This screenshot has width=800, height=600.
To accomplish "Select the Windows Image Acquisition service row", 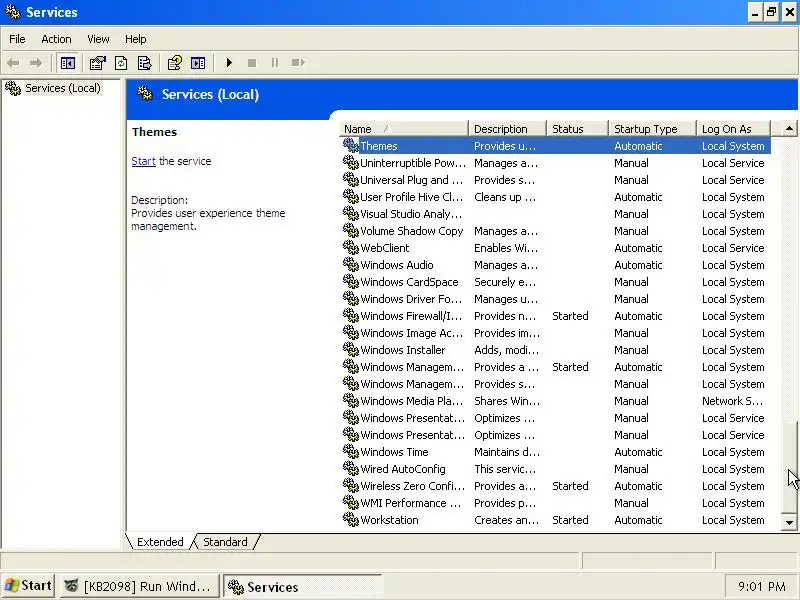I will point(556,333).
